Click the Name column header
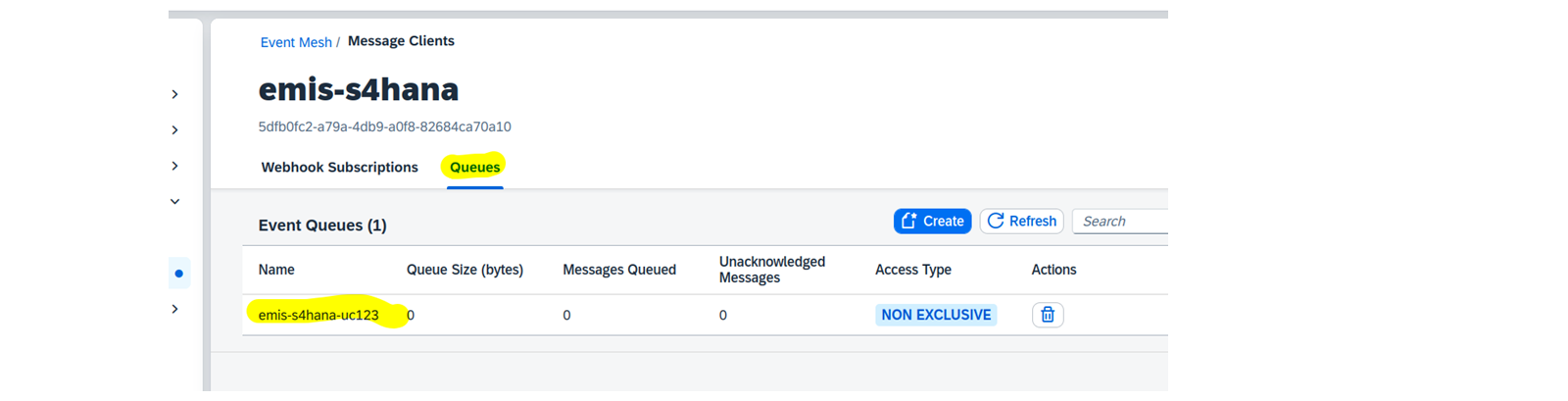 pyautogui.click(x=276, y=270)
